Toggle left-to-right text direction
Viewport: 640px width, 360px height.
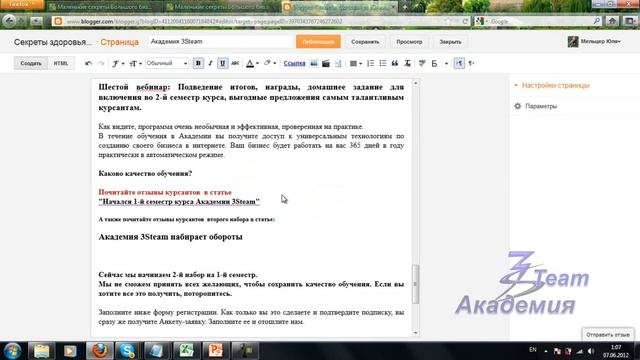pos(459,63)
